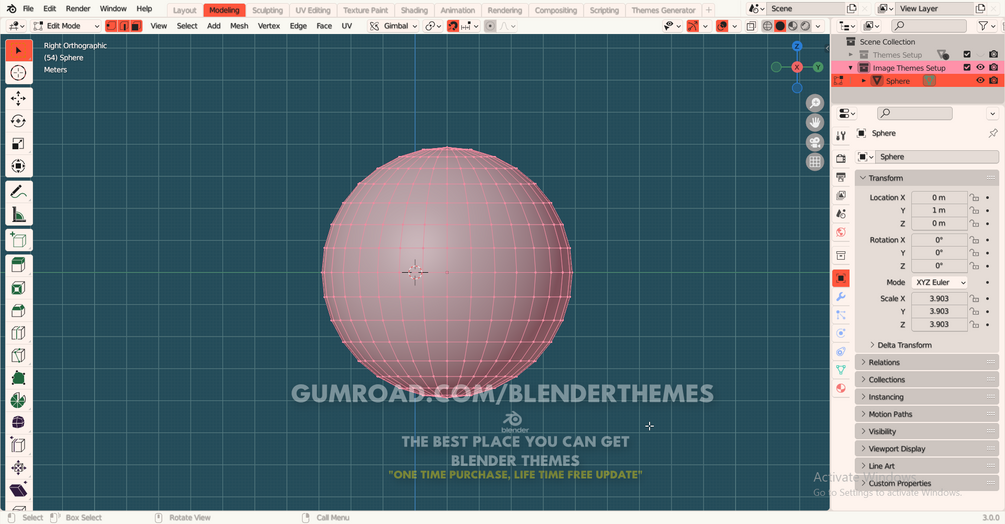Toggle snapping magnet in header
1005x524 pixels.
coord(453,26)
